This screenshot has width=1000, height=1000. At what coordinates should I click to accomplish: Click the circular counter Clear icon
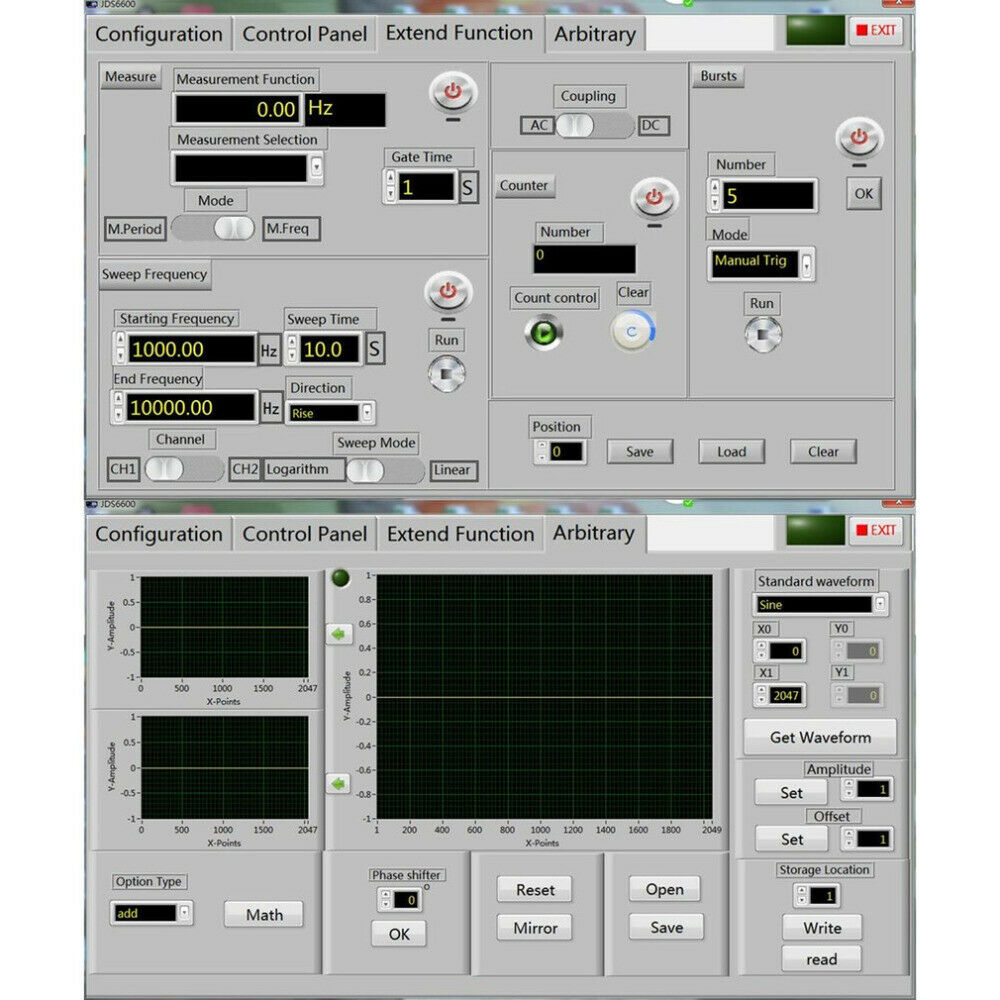coord(632,332)
